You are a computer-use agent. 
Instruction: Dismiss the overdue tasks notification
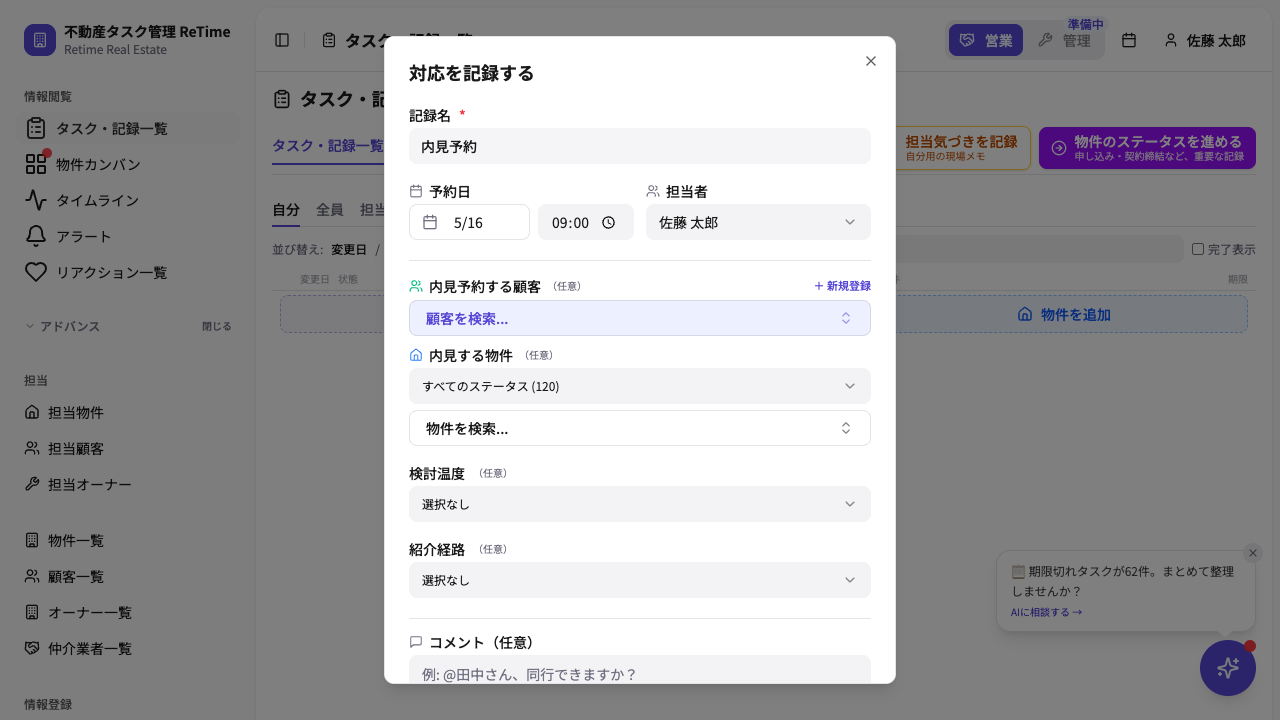pyautogui.click(x=1253, y=553)
